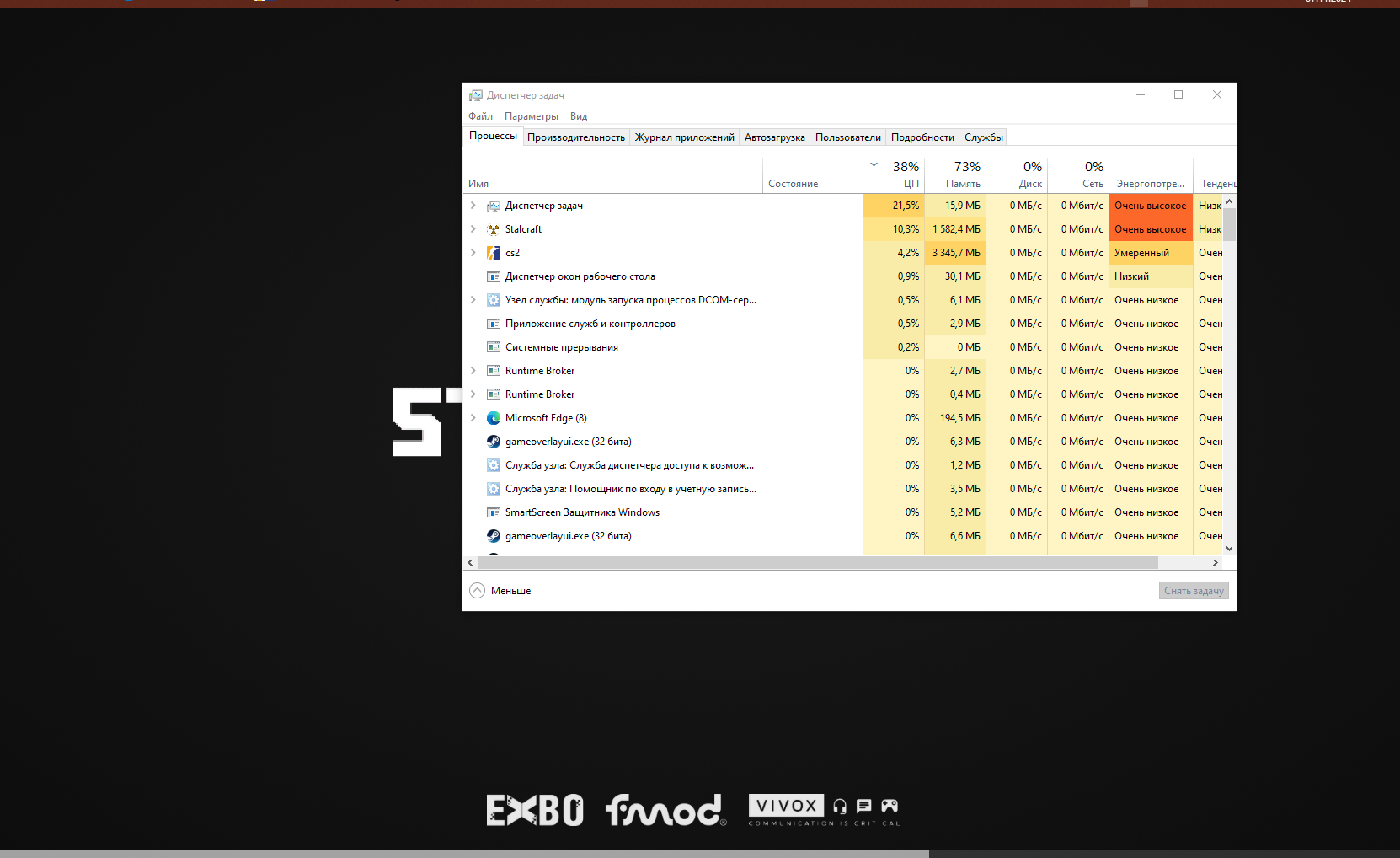The image size is (1400, 858).
Task: Switch to the Службы tab
Action: (x=984, y=137)
